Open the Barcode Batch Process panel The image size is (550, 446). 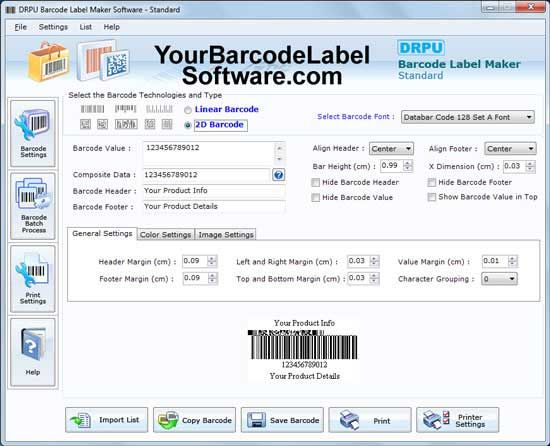click(33, 206)
